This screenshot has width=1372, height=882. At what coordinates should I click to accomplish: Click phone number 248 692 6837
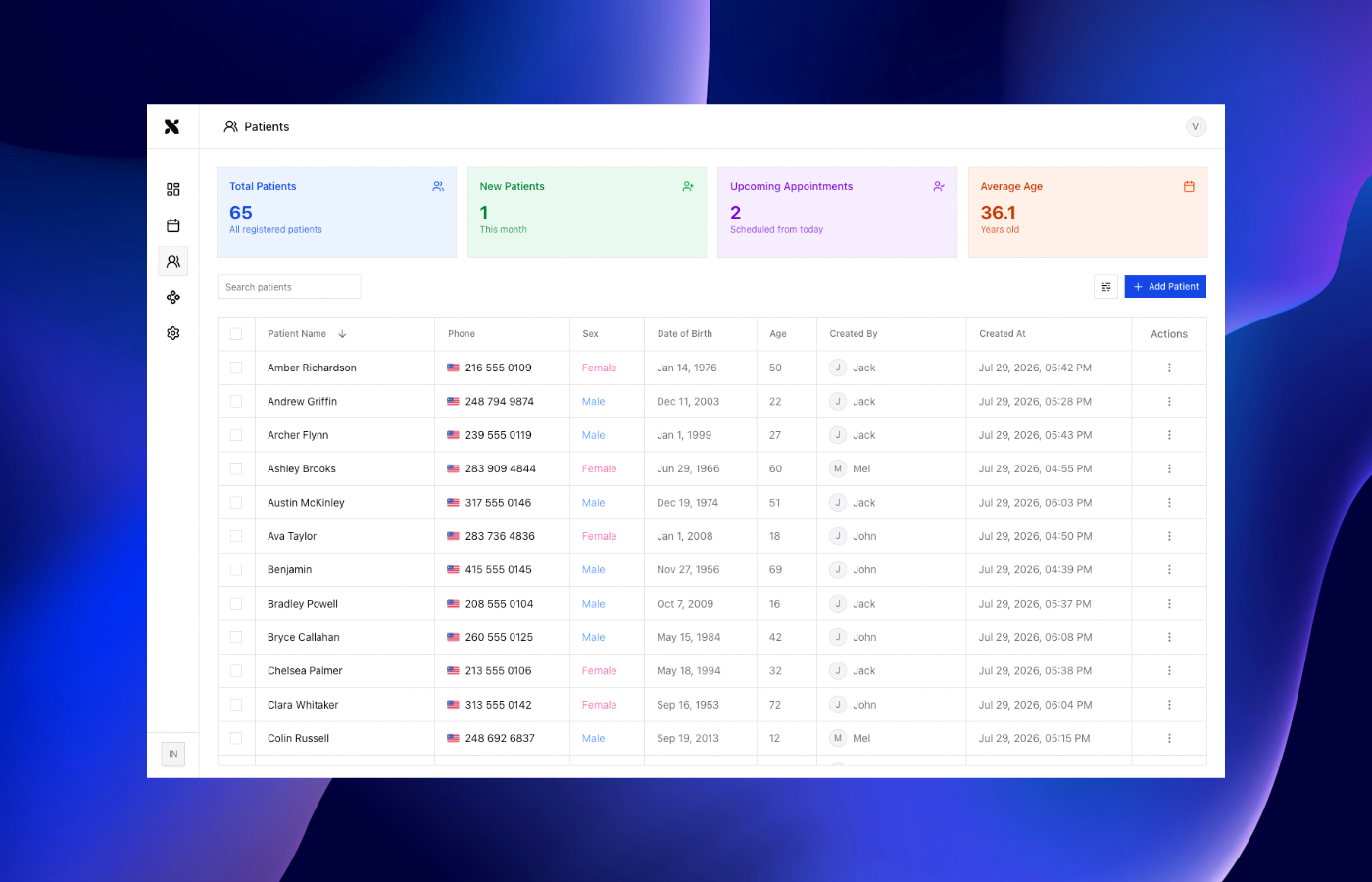coord(500,738)
